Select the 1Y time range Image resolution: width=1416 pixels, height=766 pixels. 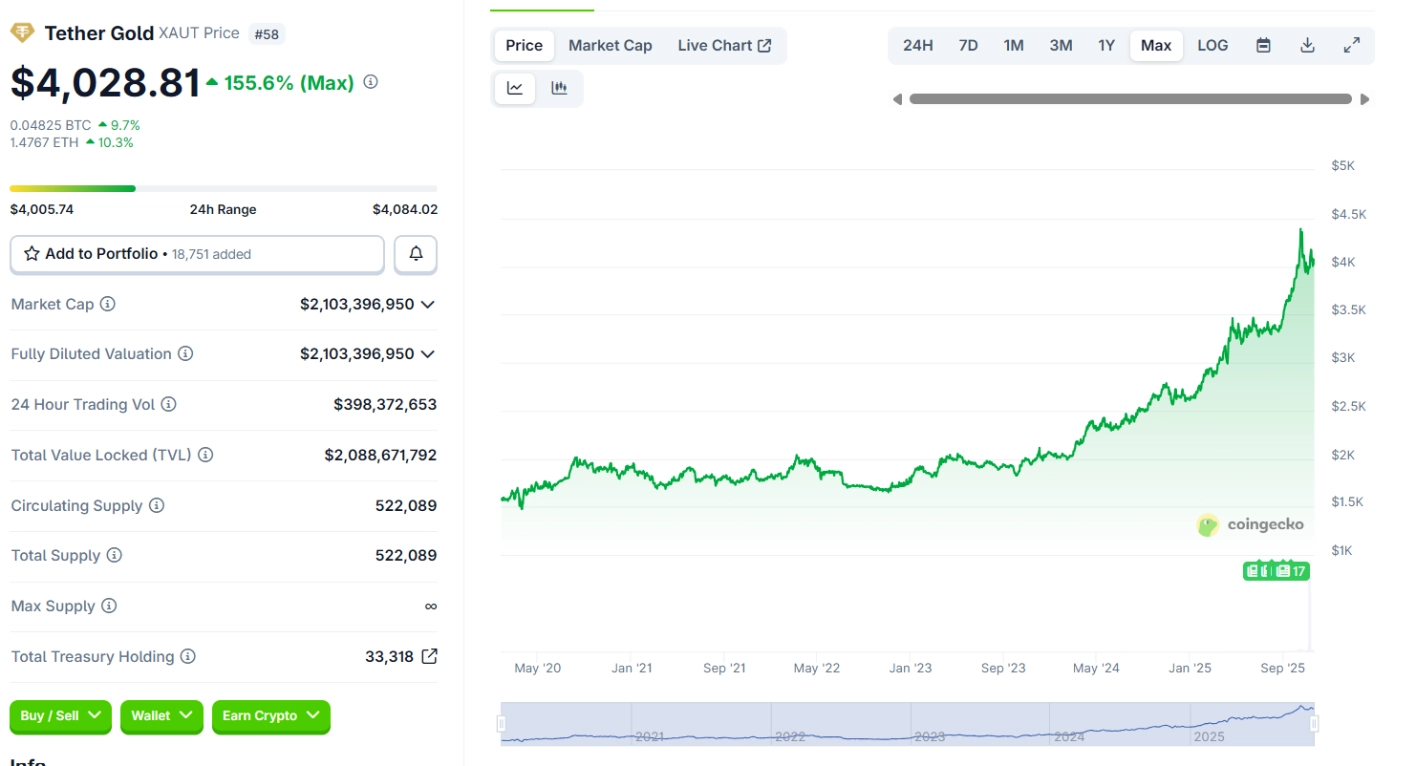coord(1106,45)
